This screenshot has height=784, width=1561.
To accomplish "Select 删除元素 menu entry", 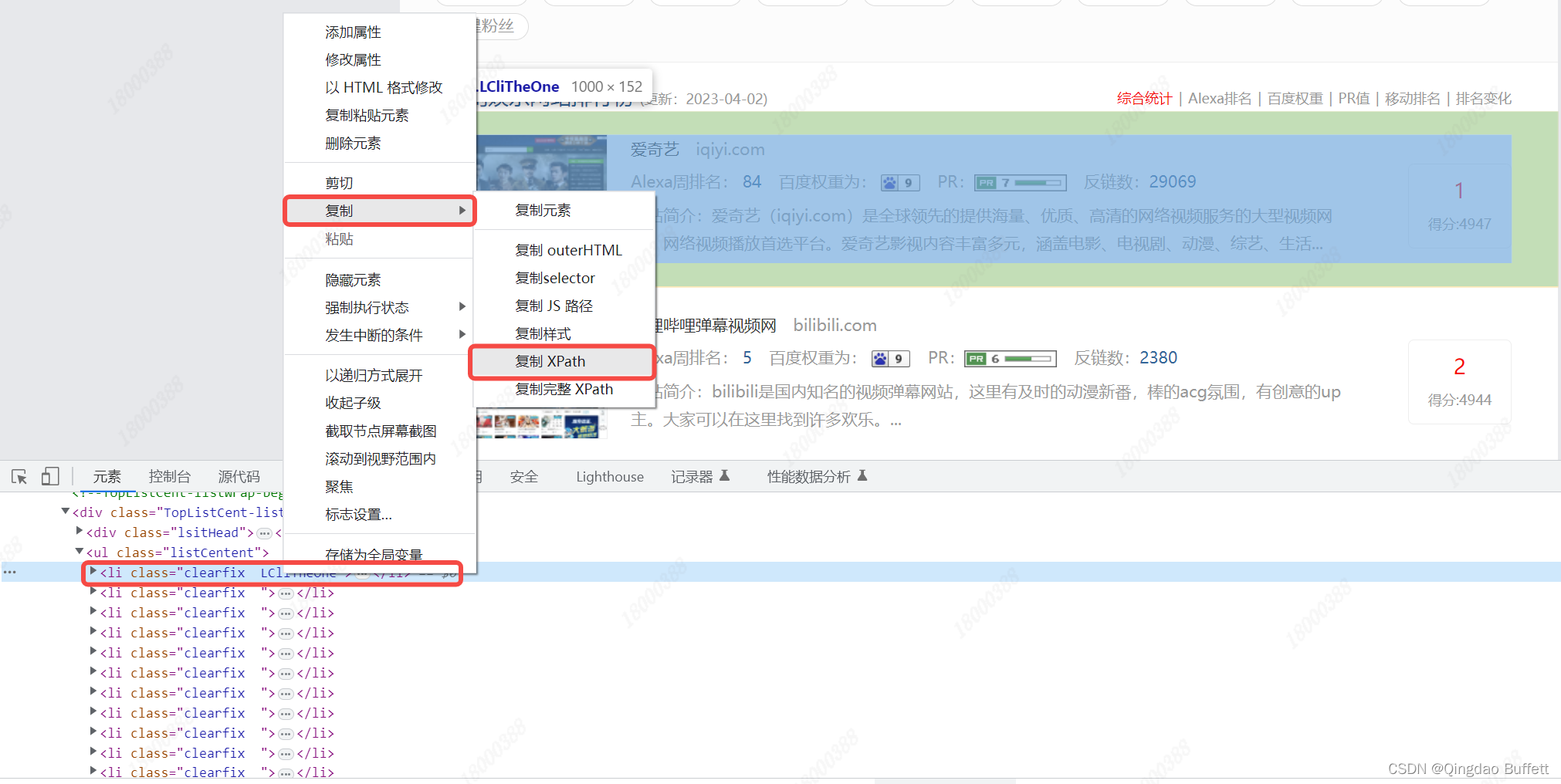I will pos(380,144).
